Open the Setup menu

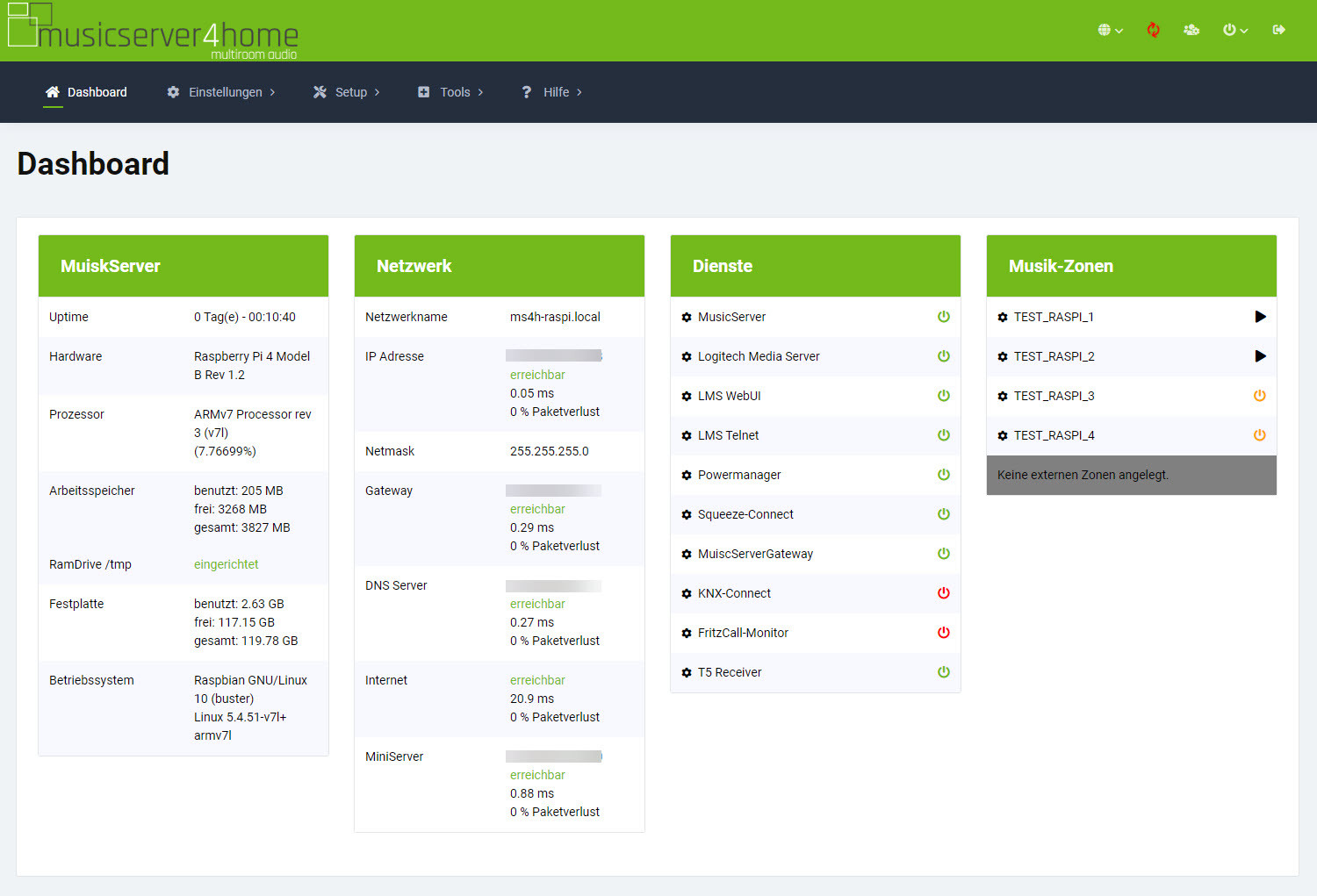[x=347, y=92]
